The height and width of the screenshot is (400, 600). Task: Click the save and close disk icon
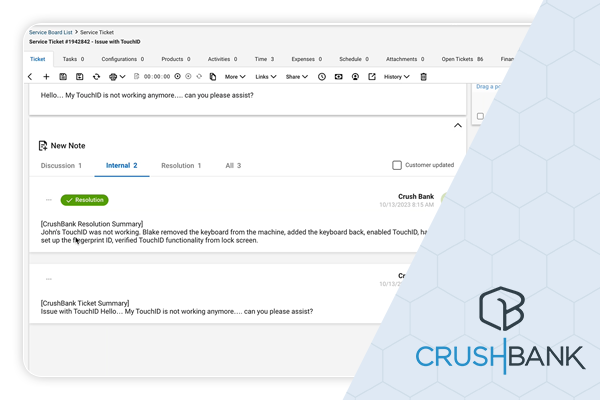[x=80, y=77]
